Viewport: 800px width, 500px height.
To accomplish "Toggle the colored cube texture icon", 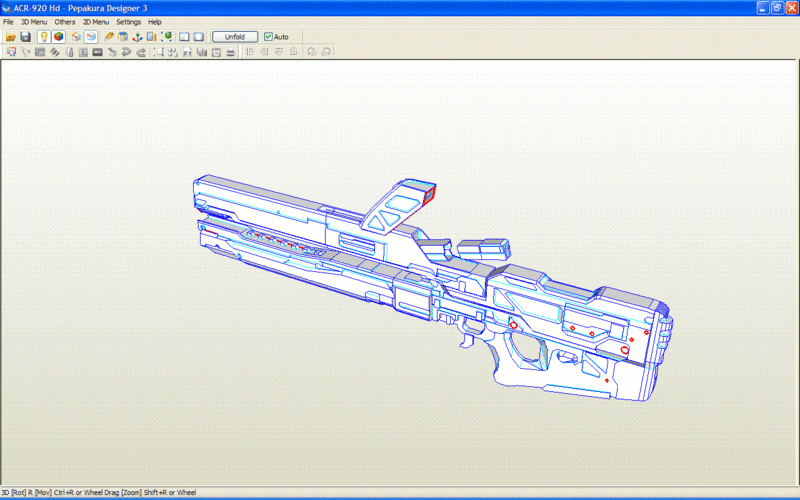I will point(59,37).
